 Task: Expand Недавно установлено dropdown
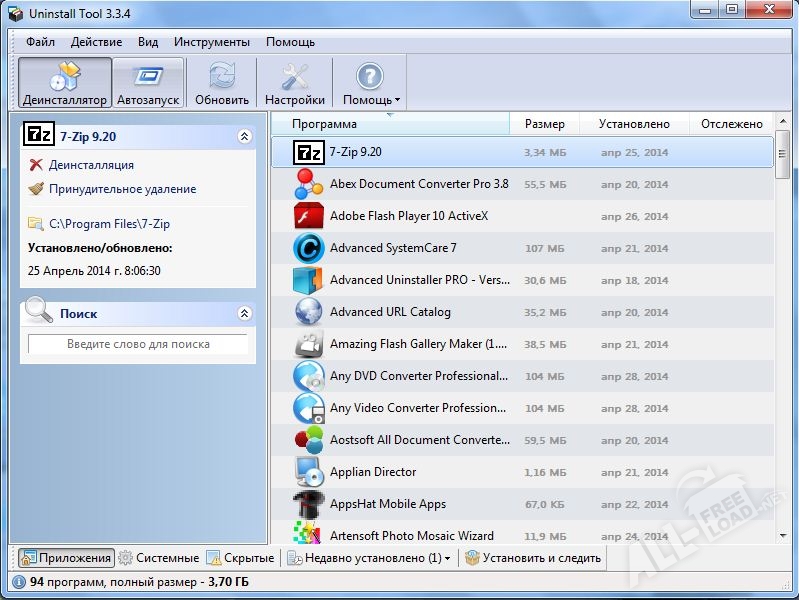[x=447, y=559]
